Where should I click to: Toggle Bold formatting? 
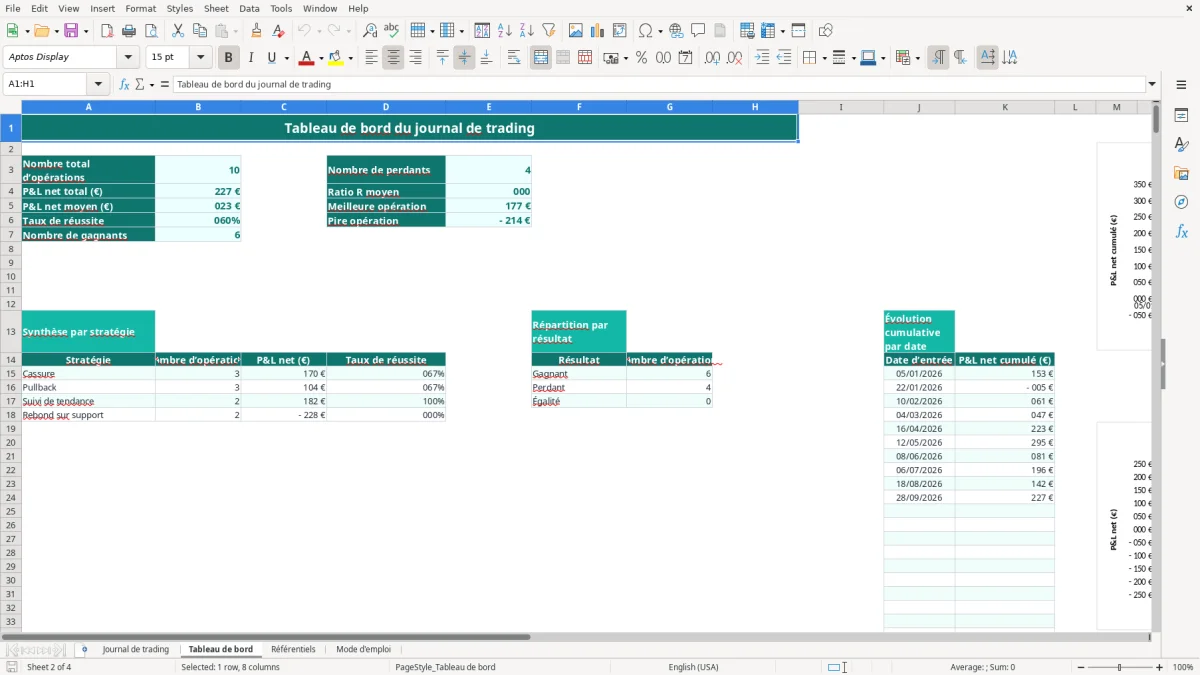coord(229,58)
